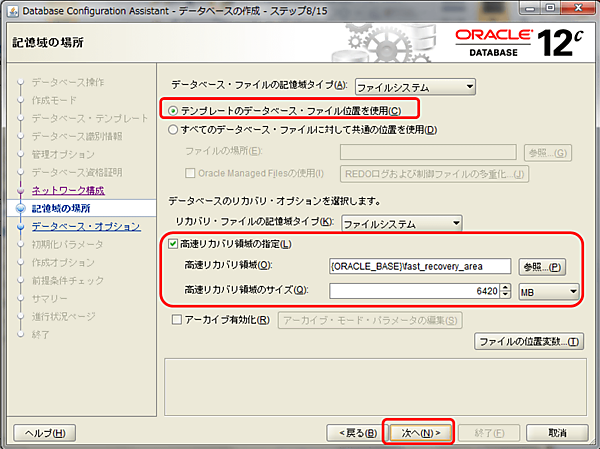The width and height of the screenshot is (600, 449).
Task: Go back with 戻る button
Action: pos(358,433)
